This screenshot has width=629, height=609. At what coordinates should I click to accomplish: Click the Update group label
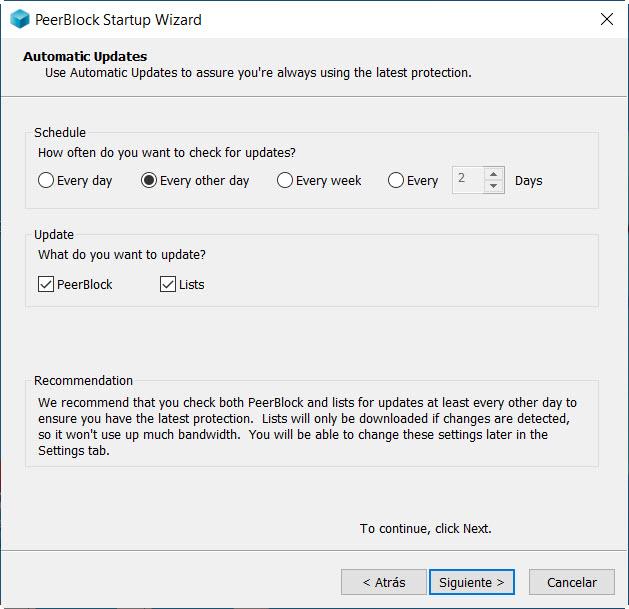pyautogui.click(x=54, y=235)
